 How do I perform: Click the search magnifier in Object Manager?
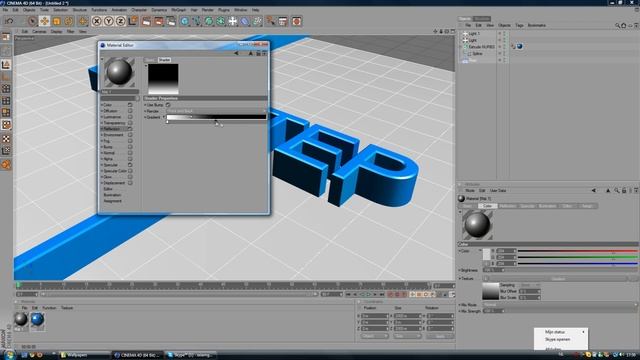(617, 26)
